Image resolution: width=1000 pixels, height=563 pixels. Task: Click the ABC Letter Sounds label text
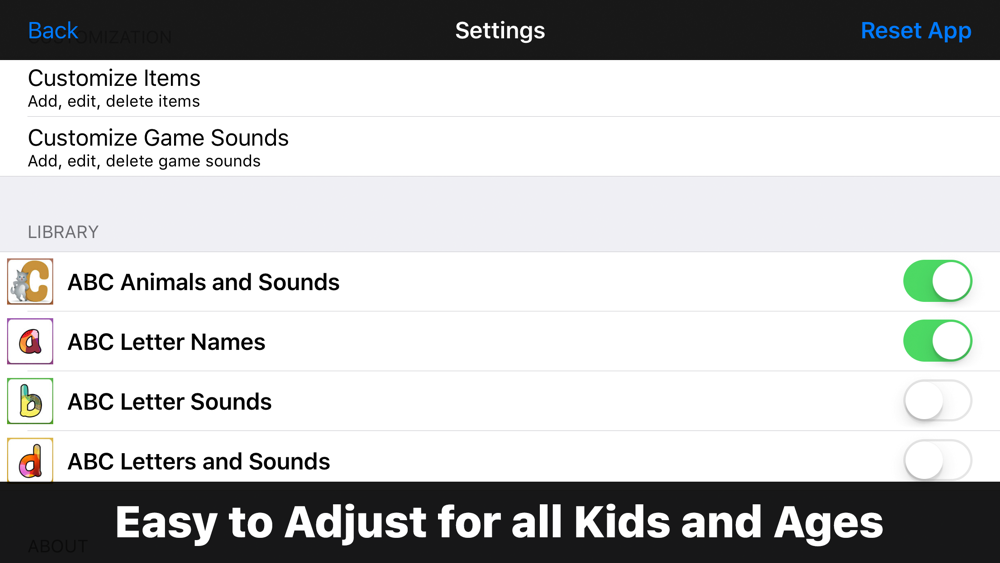pyautogui.click(x=170, y=402)
